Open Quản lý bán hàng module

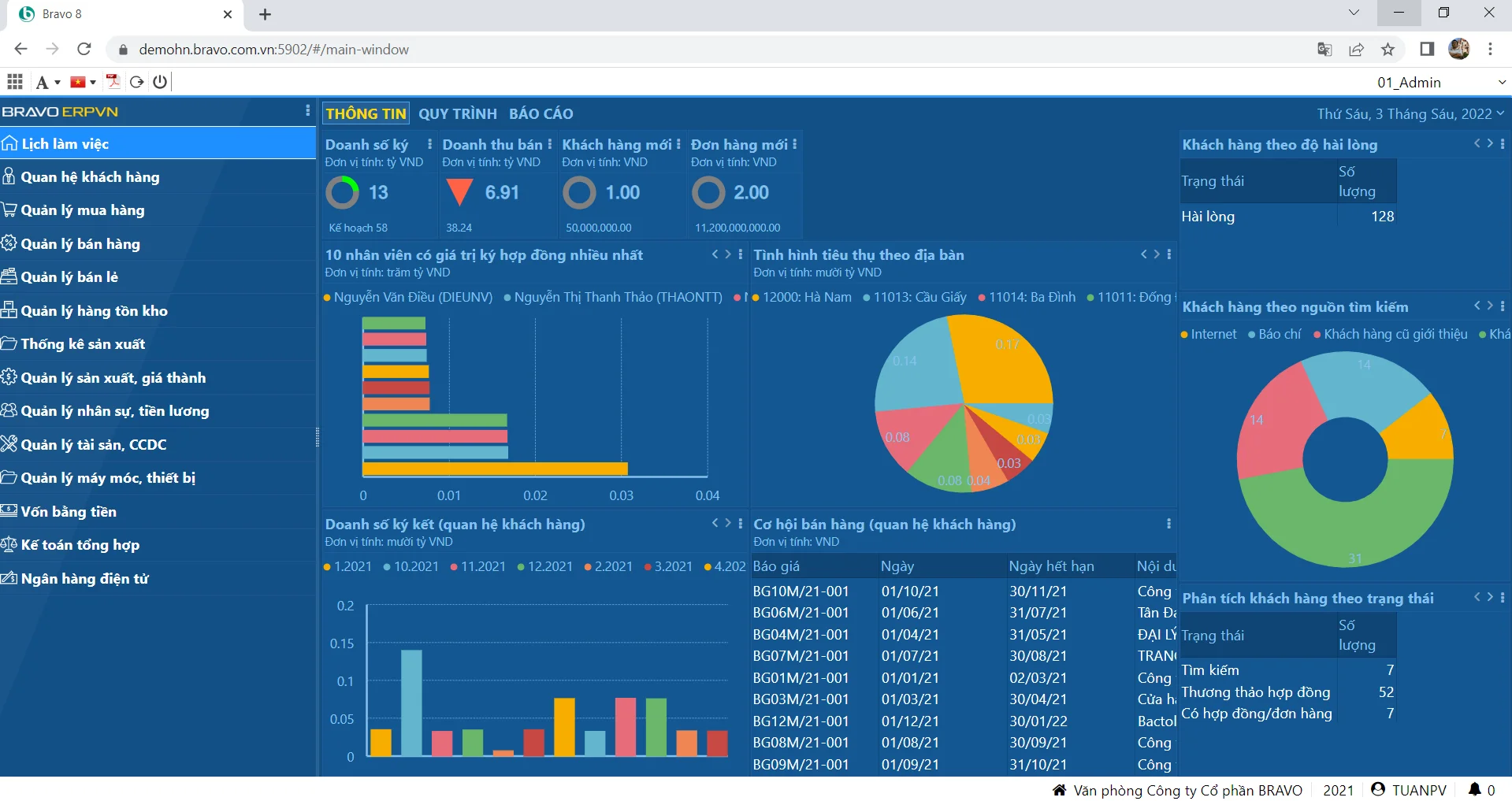[x=80, y=244]
